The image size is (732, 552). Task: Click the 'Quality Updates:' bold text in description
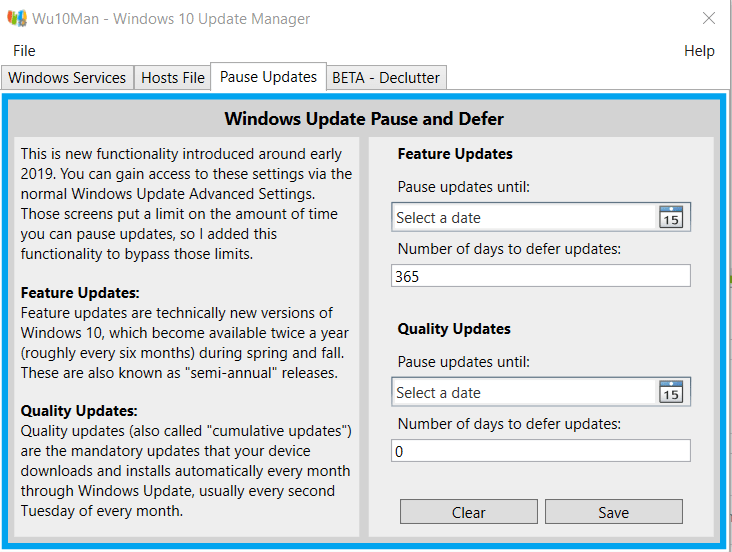[x=79, y=410]
